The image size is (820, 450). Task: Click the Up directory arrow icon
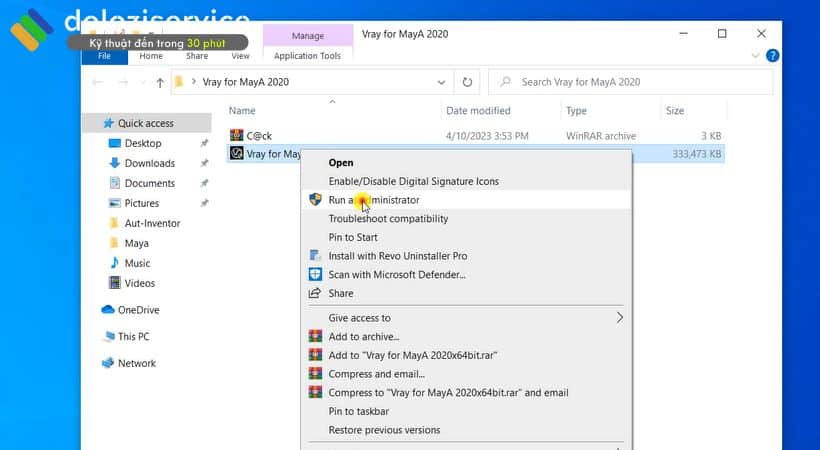[160, 82]
